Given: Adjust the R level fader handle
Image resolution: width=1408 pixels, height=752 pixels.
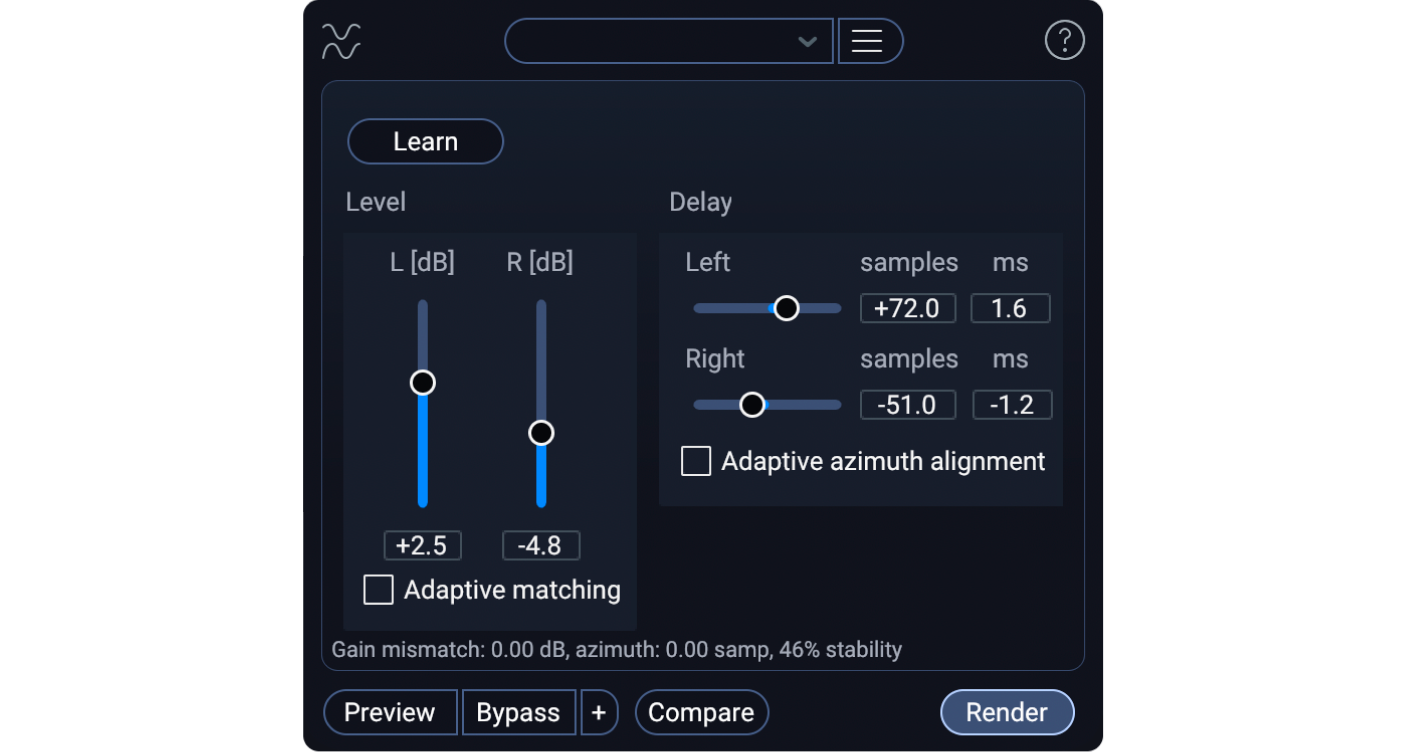Looking at the screenshot, I should pyautogui.click(x=541, y=432).
